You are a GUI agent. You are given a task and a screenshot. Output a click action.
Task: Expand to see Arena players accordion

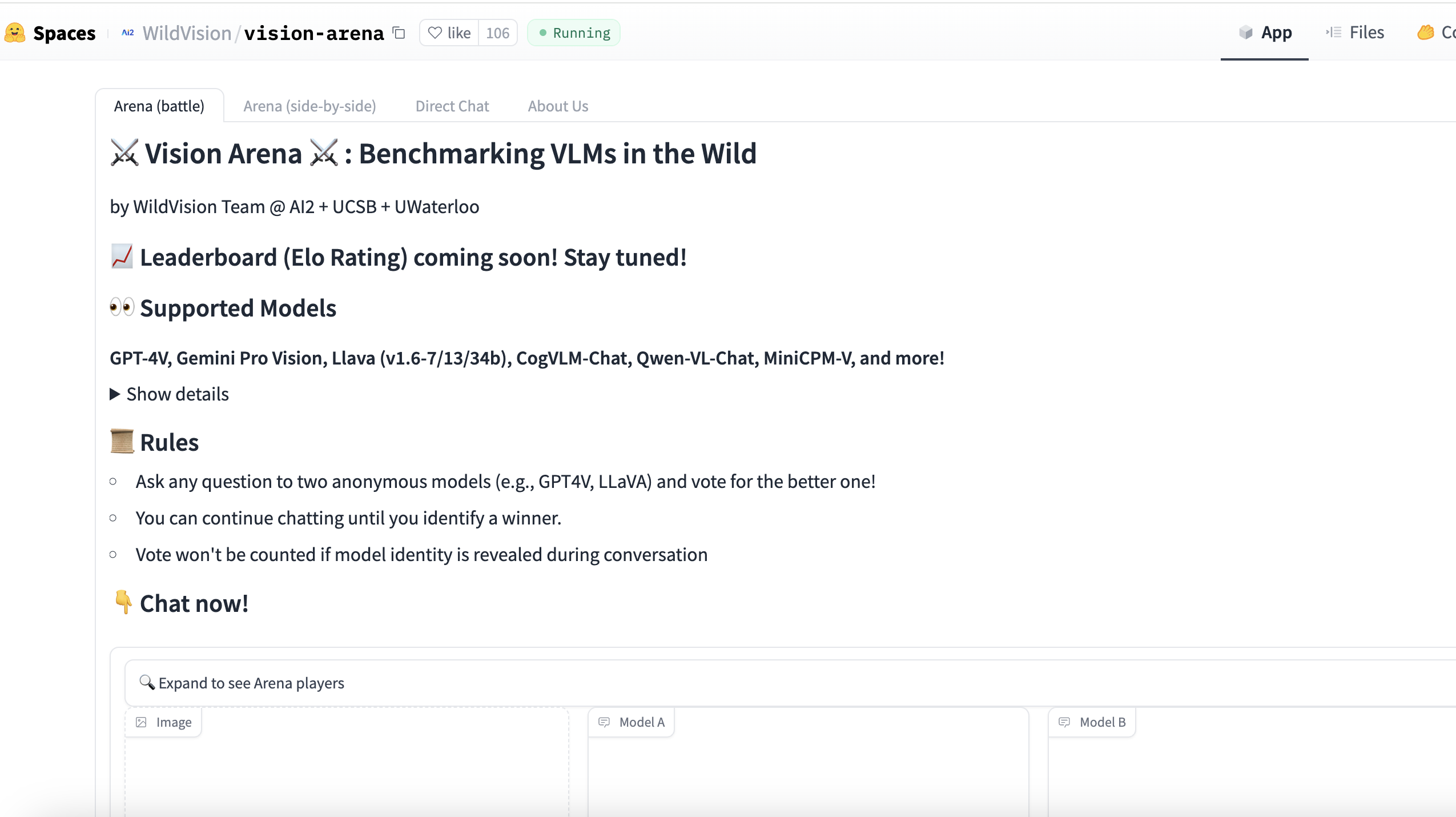pyautogui.click(x=790, y=683)
